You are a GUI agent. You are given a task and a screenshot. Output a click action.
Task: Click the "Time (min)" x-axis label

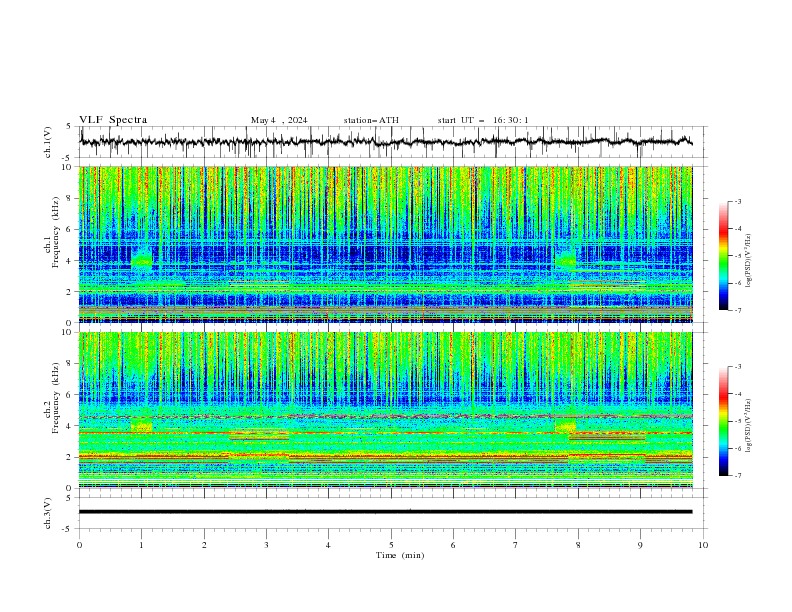[400, 555]
